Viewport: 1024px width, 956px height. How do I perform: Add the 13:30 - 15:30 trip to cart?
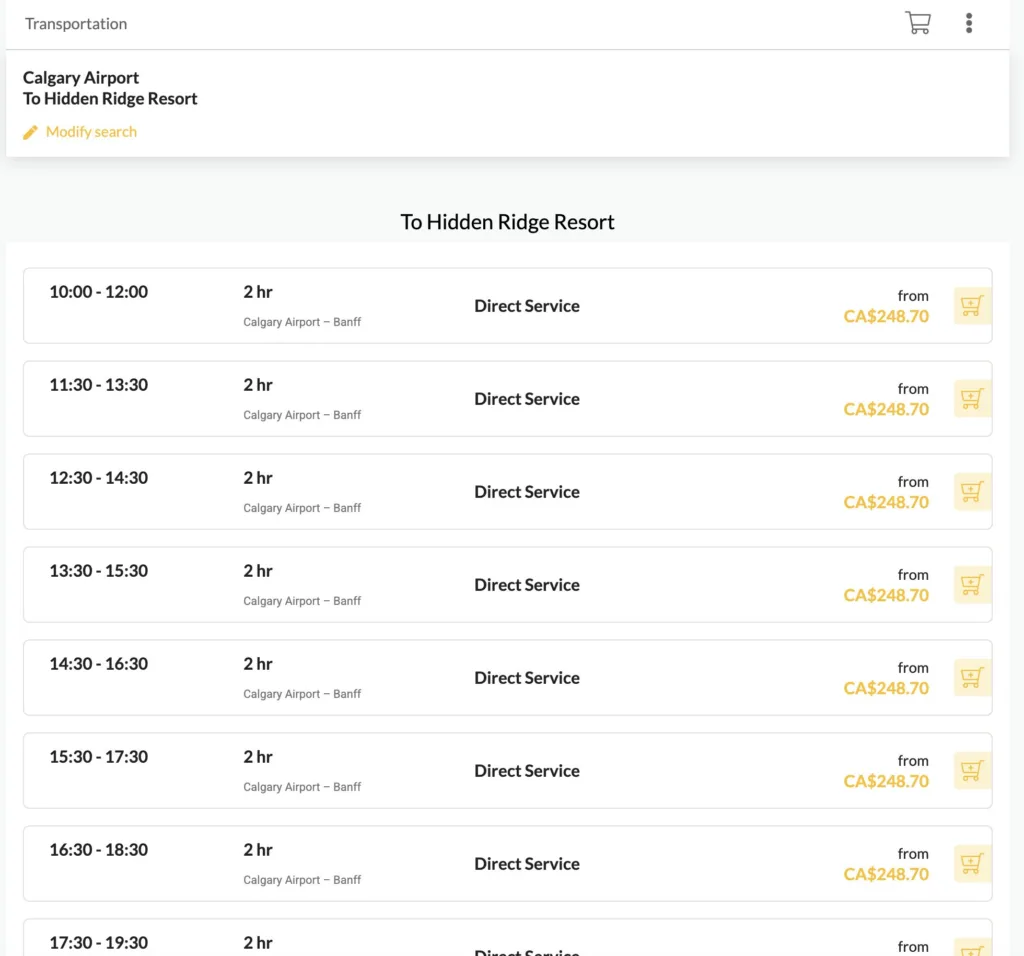972,584
